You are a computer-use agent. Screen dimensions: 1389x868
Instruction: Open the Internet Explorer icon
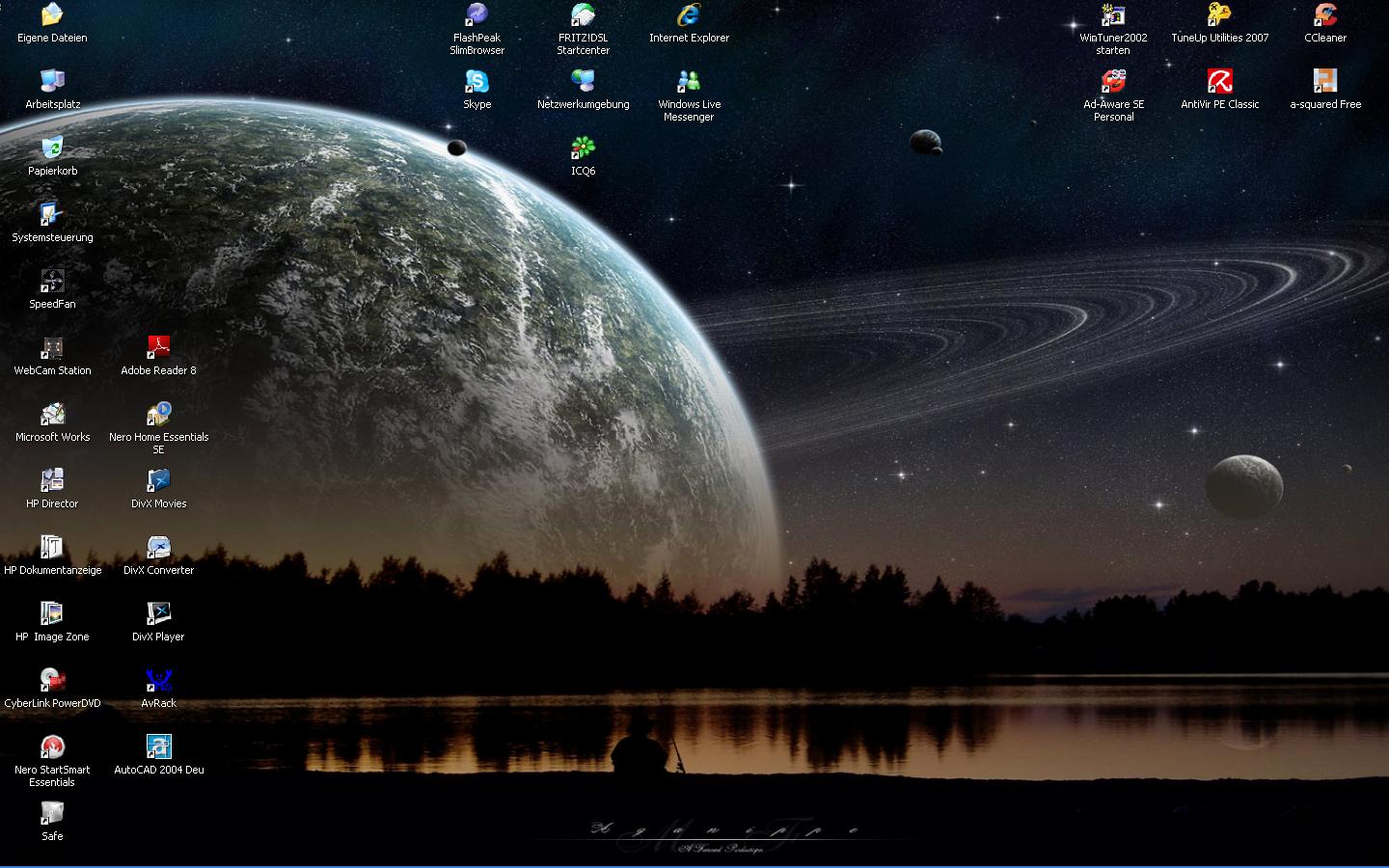point(689,14)
